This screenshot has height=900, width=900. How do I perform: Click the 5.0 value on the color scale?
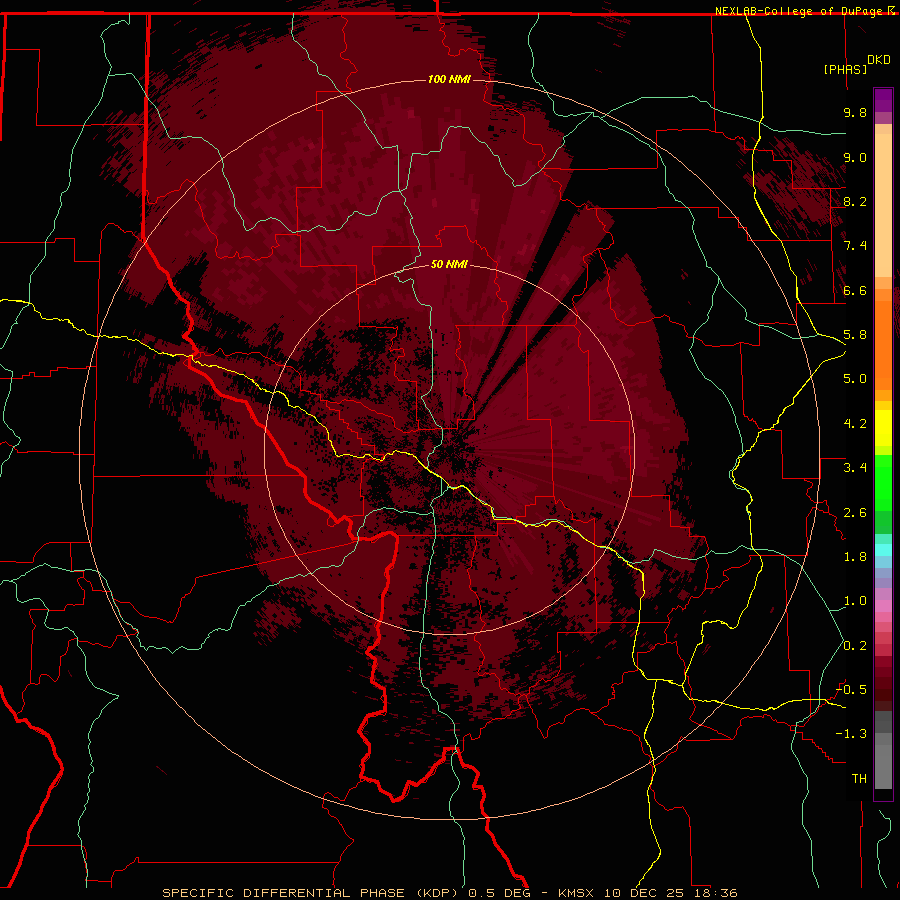[855, 379]
